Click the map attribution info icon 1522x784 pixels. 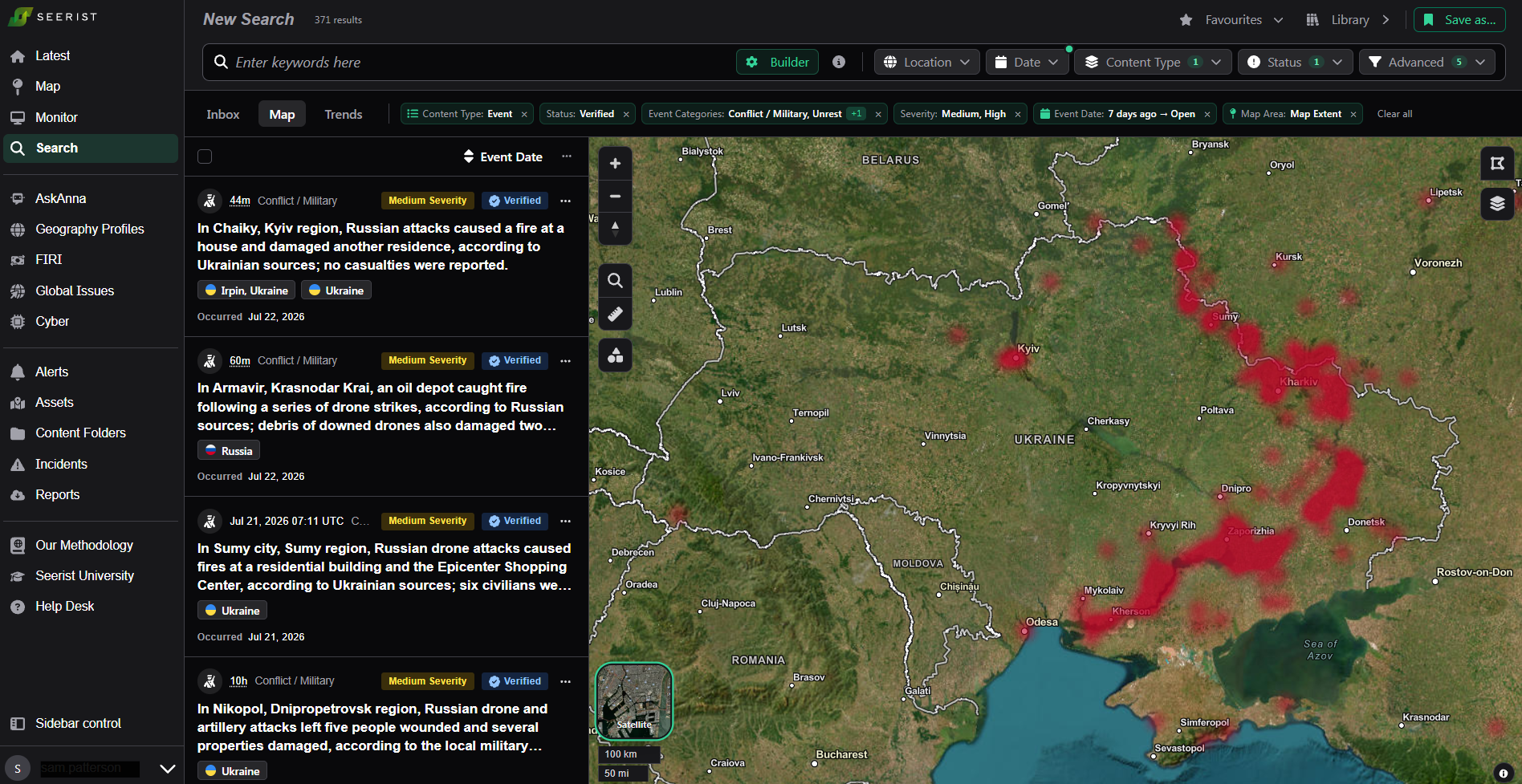coord(1504,774)
